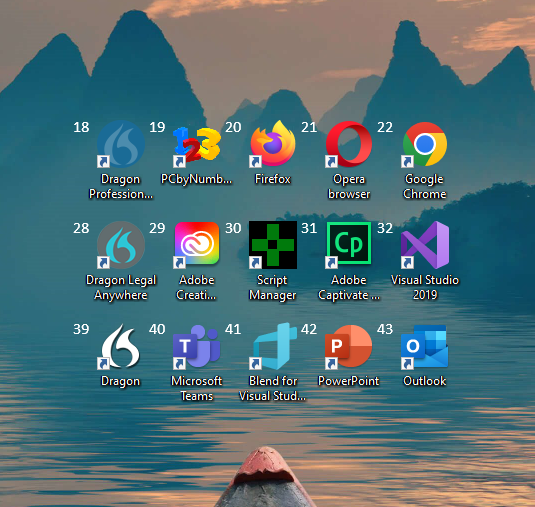The height and width of the screenshot is (507, 535).
Task: Click the white Dragon flame icon
Action: [121, 346]
